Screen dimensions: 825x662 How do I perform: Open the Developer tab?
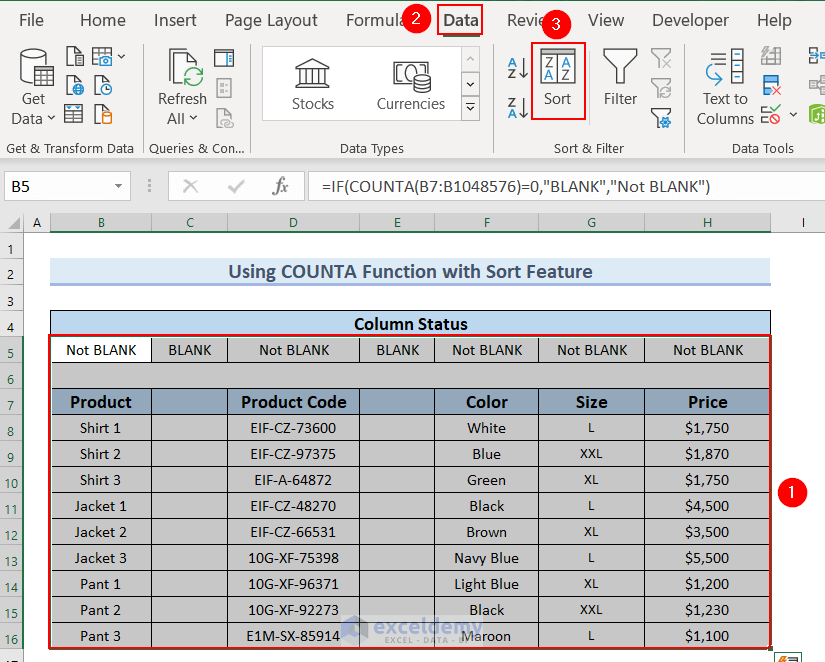point(690,20)
